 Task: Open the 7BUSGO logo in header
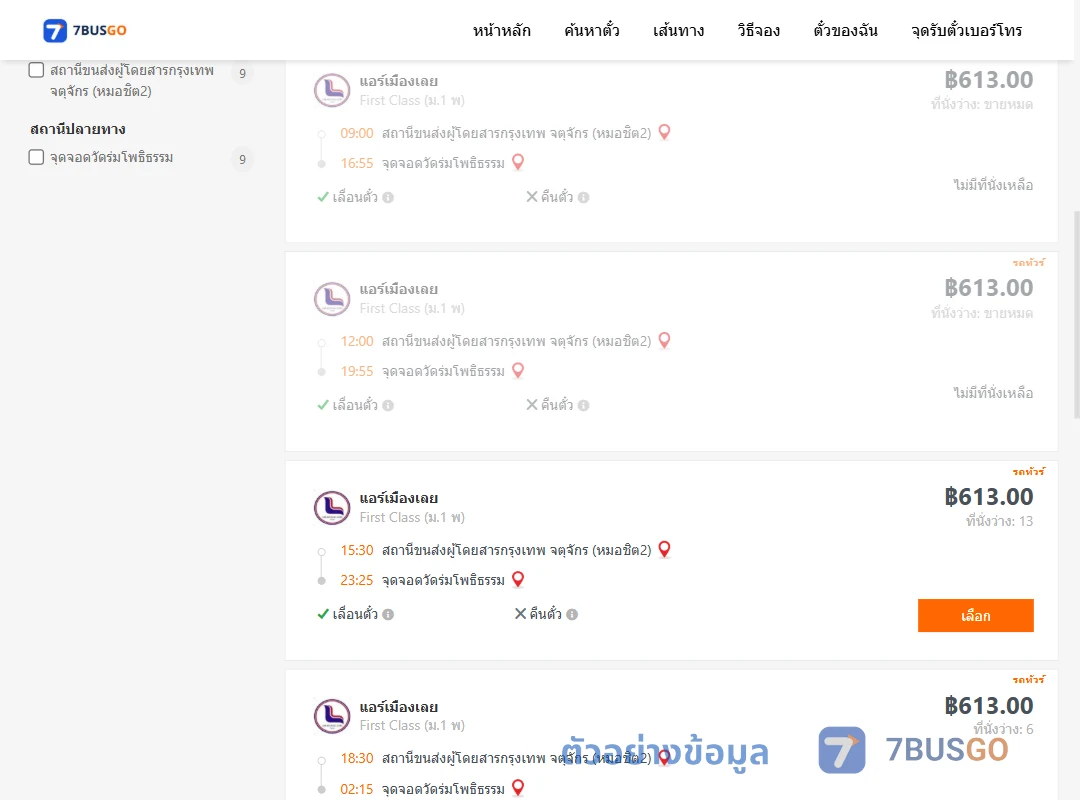tap(85, 30)
